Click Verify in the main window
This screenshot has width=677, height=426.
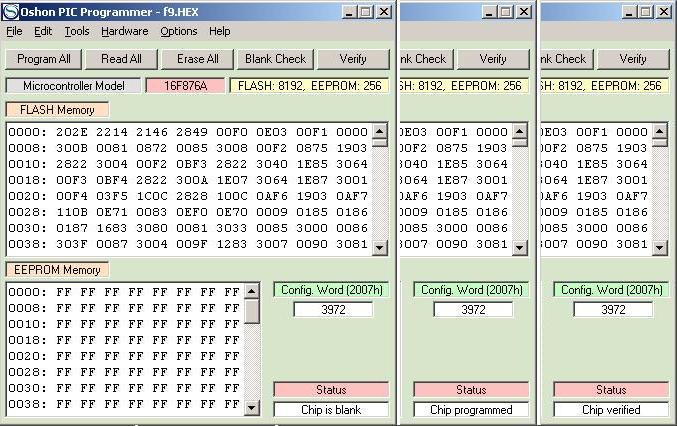[353, 59]
